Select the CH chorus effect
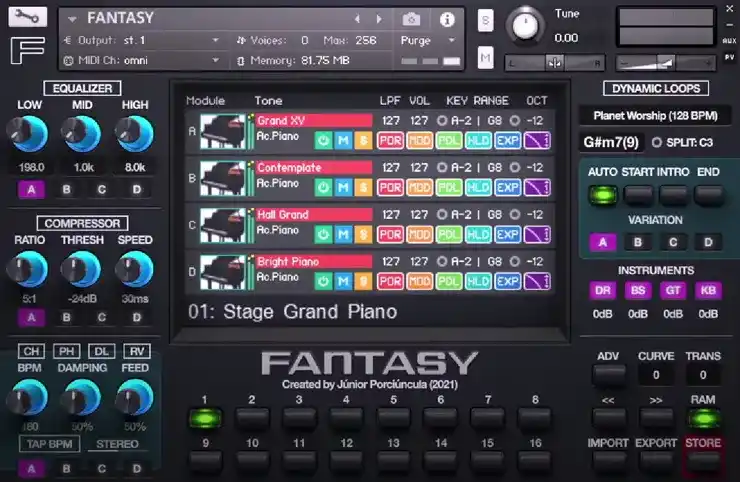 [x=31, y=351]
